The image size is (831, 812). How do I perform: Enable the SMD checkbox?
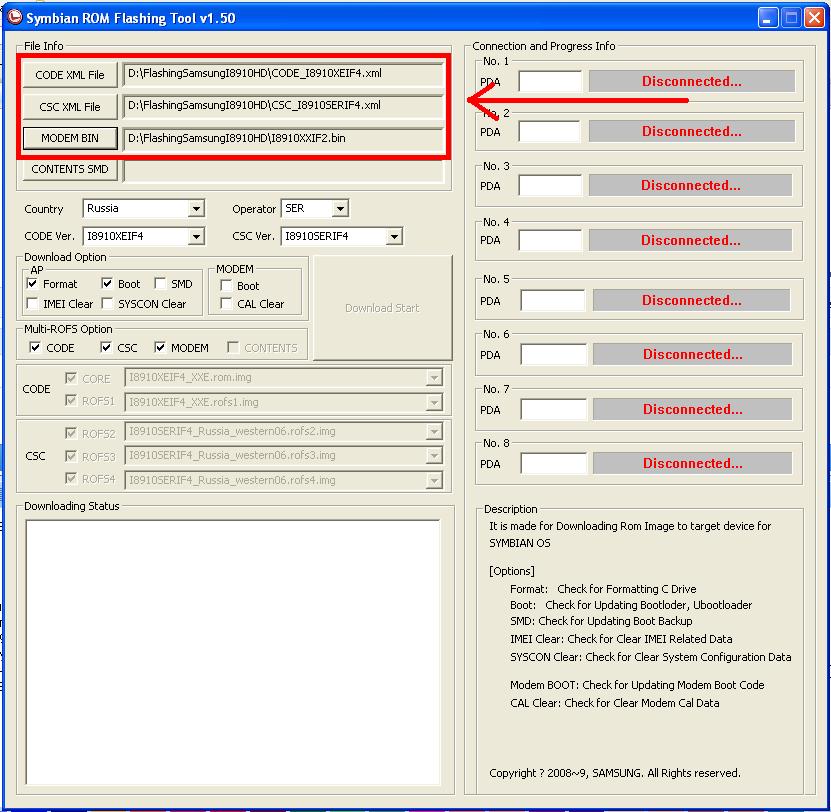pos(160,284)
